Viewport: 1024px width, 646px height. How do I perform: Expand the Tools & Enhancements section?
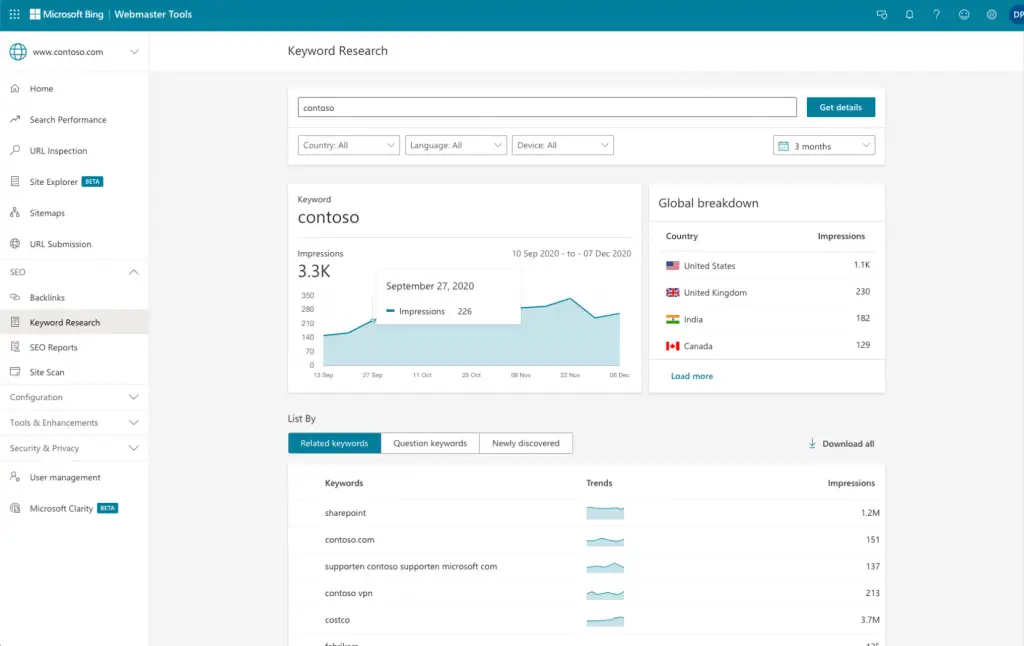[74, 423]
